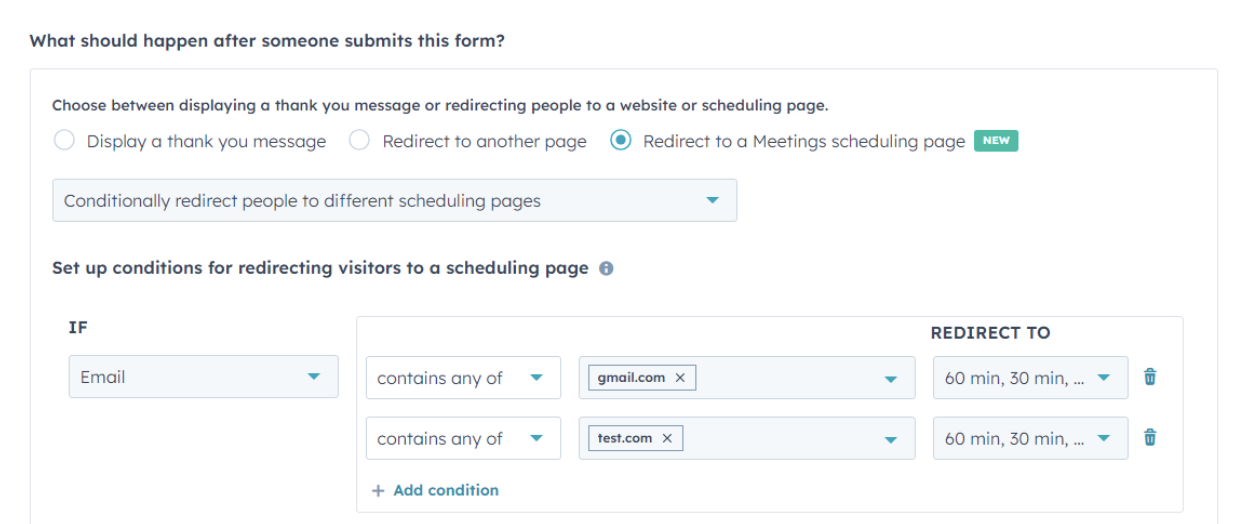Delete the gmail.com condition row
1244x524 pixels.
1150,377
